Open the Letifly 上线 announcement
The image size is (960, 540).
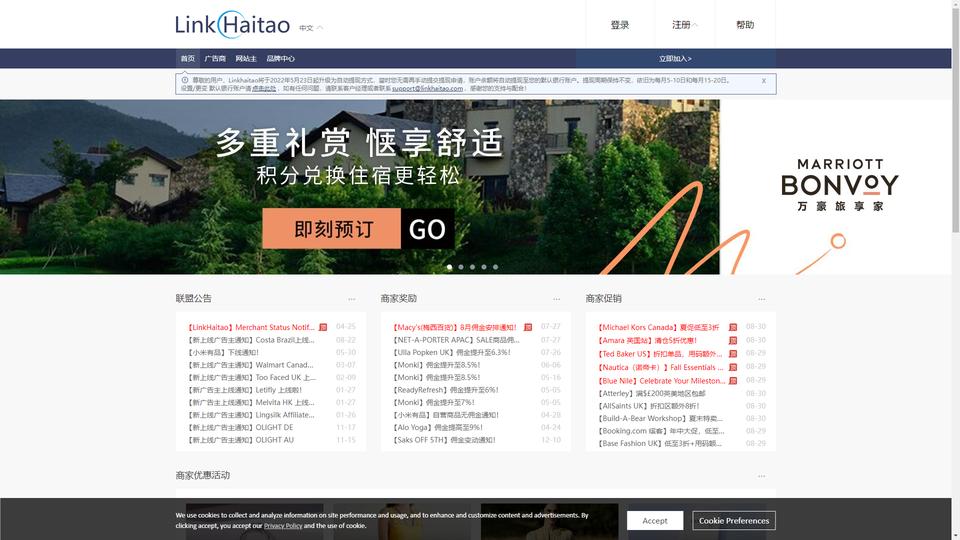pos(245,390)
